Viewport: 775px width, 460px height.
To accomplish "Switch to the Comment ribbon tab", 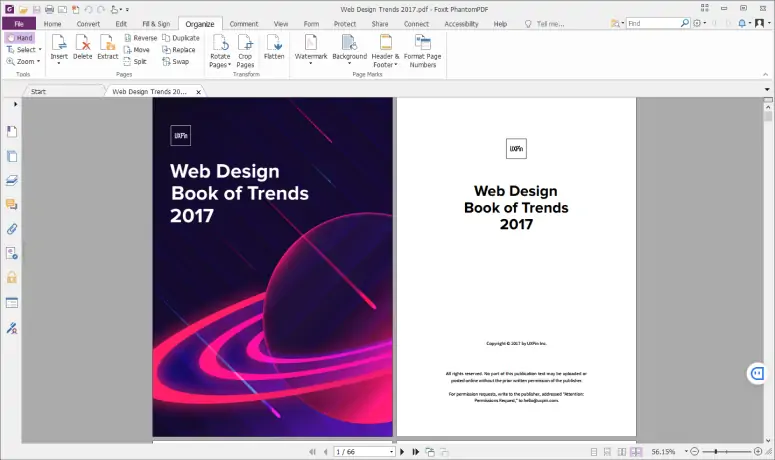I will 243,23.
